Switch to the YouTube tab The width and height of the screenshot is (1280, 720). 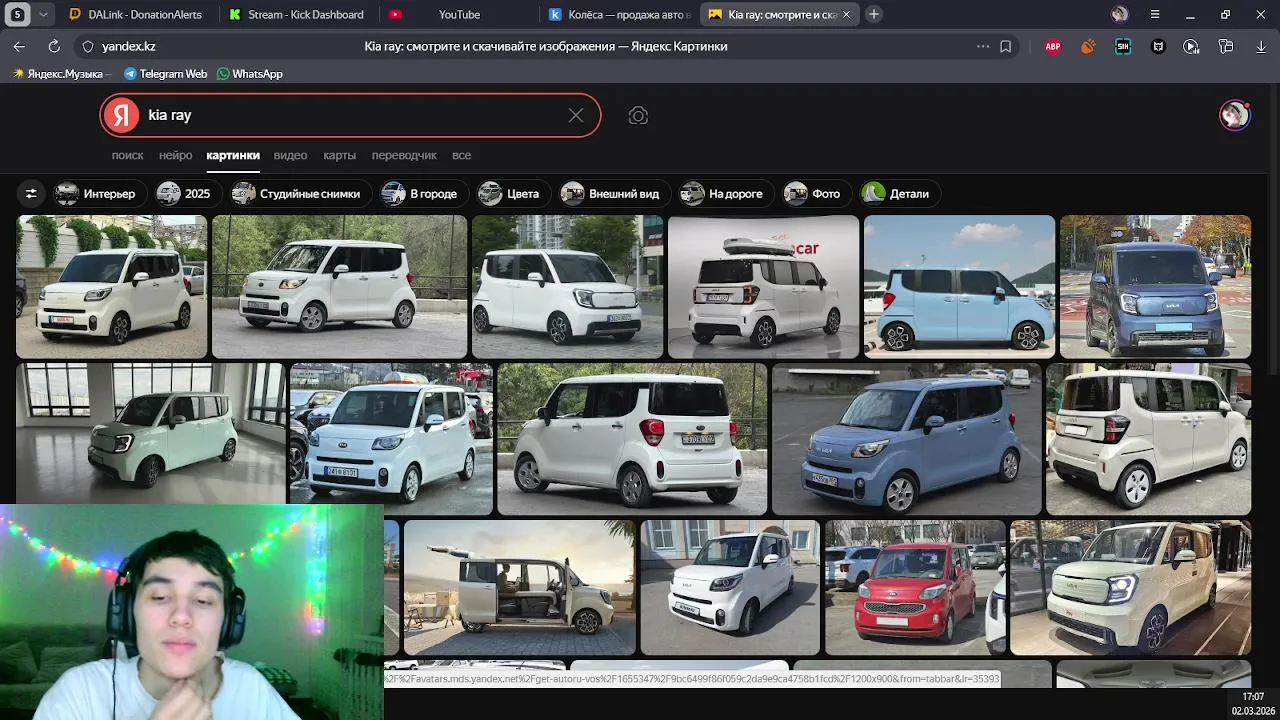tap(458, 15)
